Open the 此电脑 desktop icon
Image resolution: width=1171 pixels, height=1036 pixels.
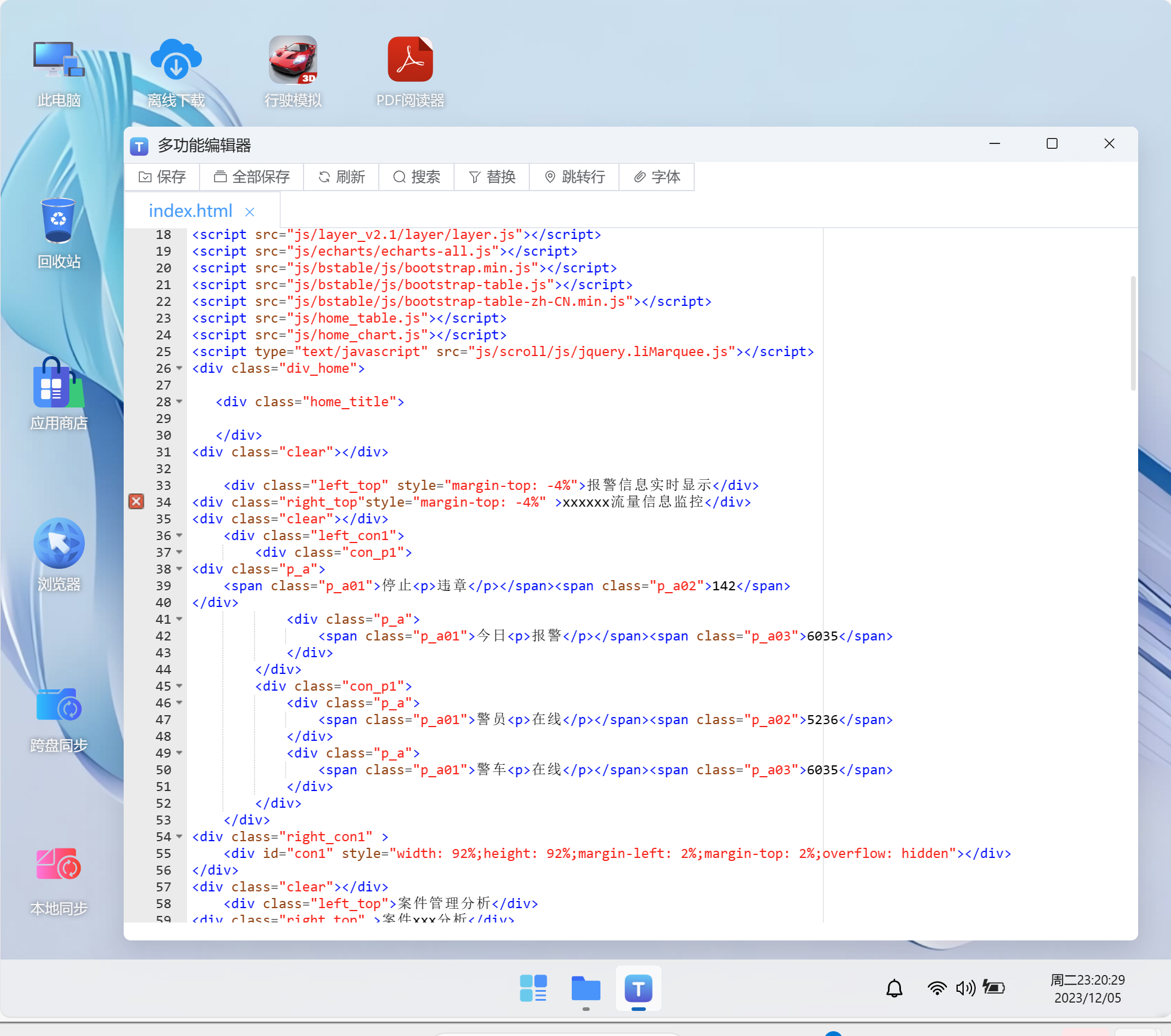point(59,72)
